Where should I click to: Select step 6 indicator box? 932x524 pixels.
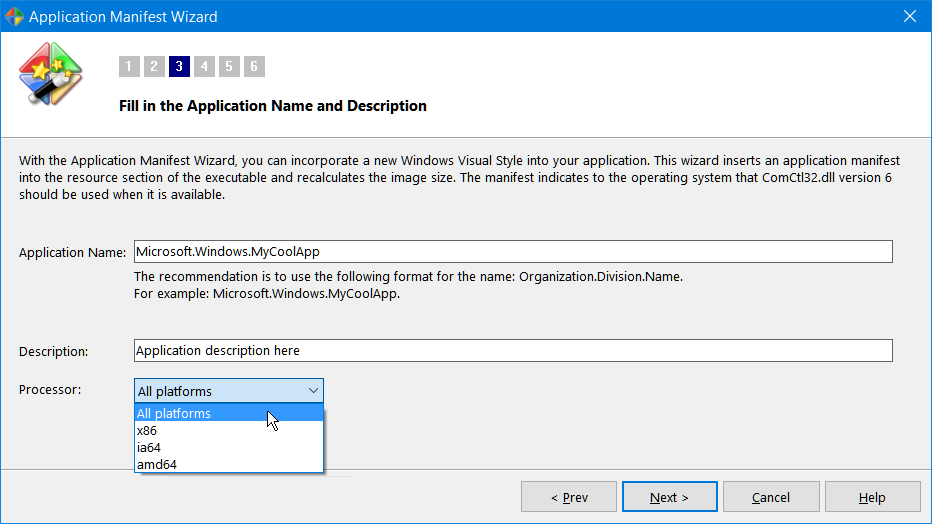coord(254,67)
